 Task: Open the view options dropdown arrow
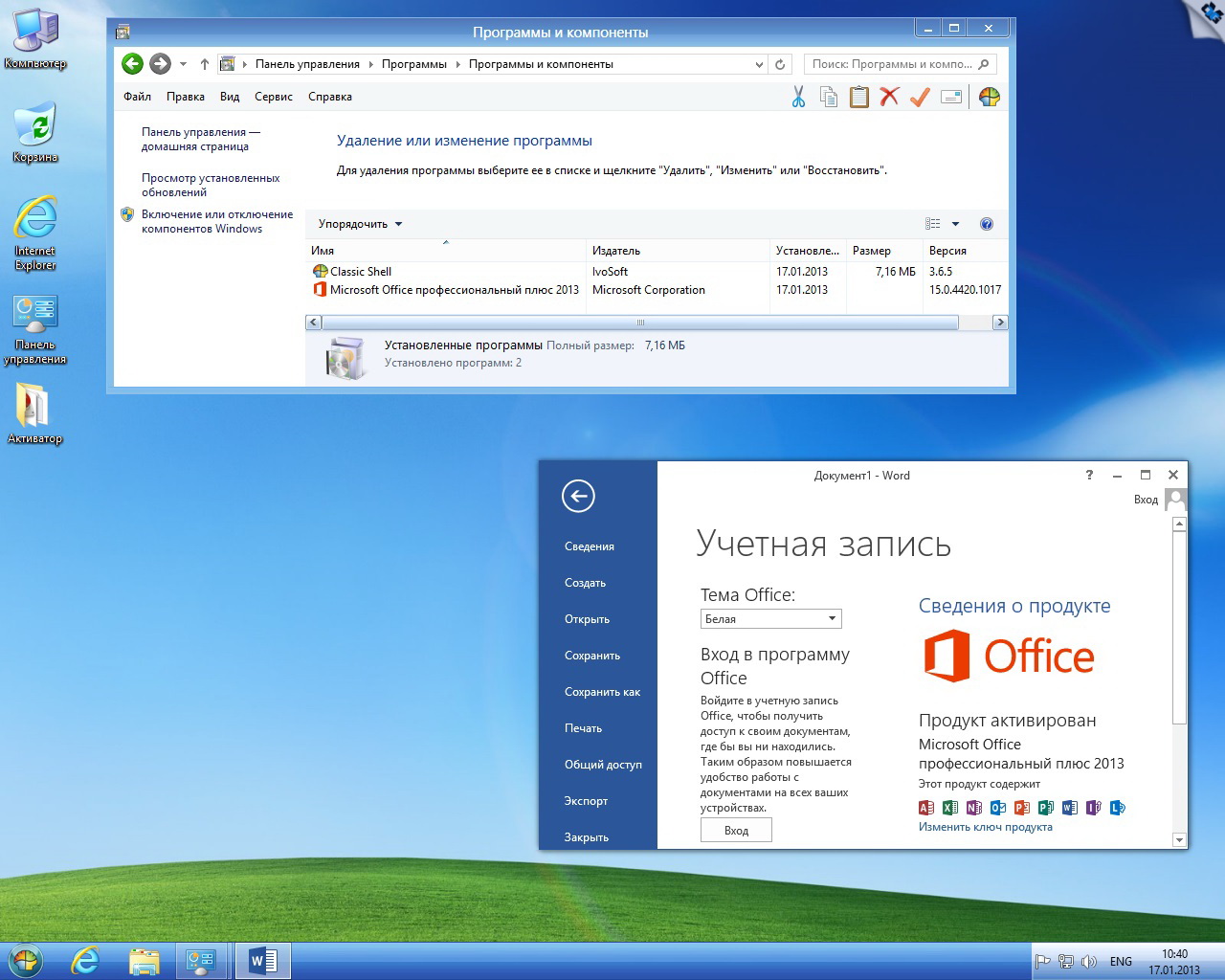click(955, 224)
